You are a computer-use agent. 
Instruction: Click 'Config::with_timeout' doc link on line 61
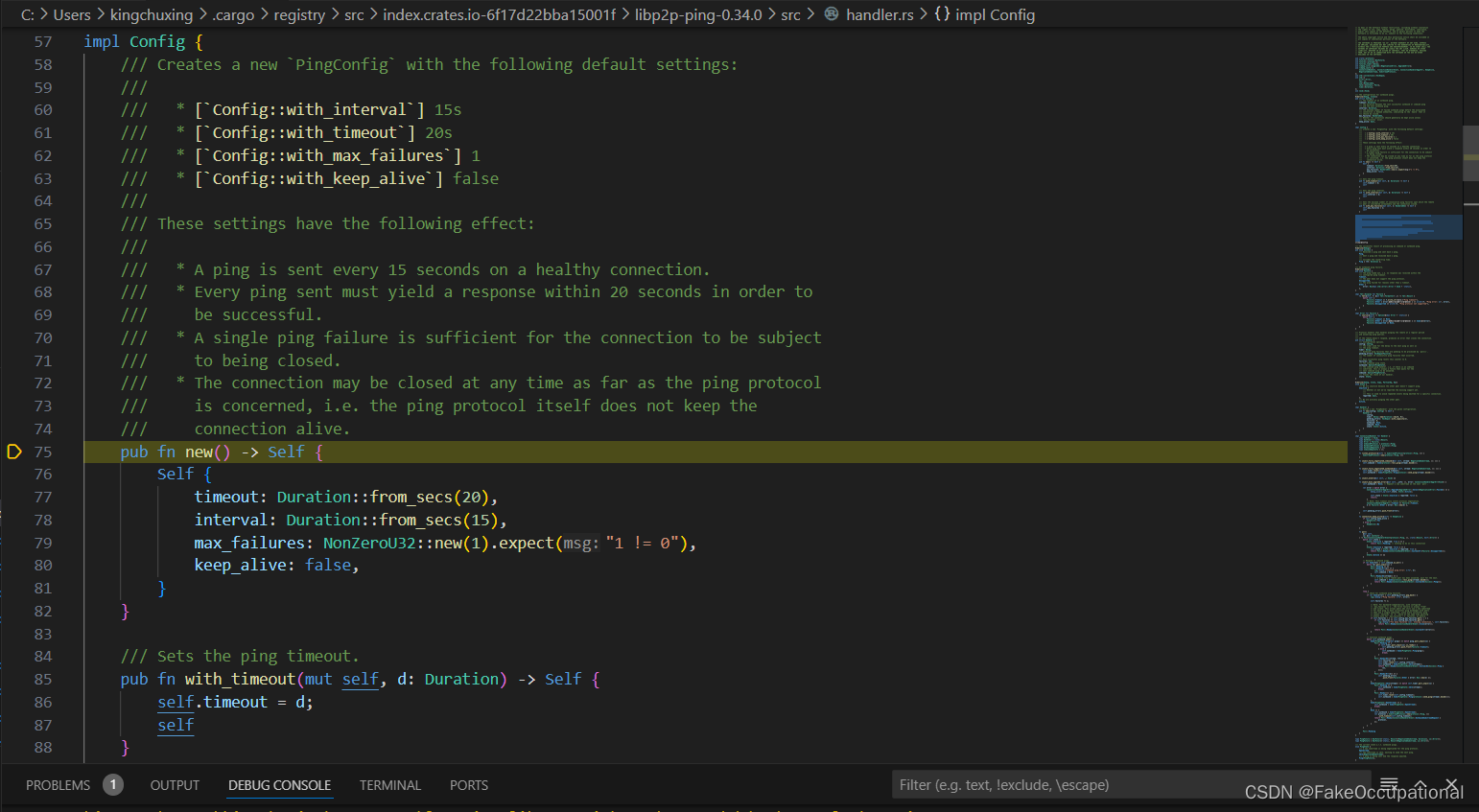click(304, 132)
